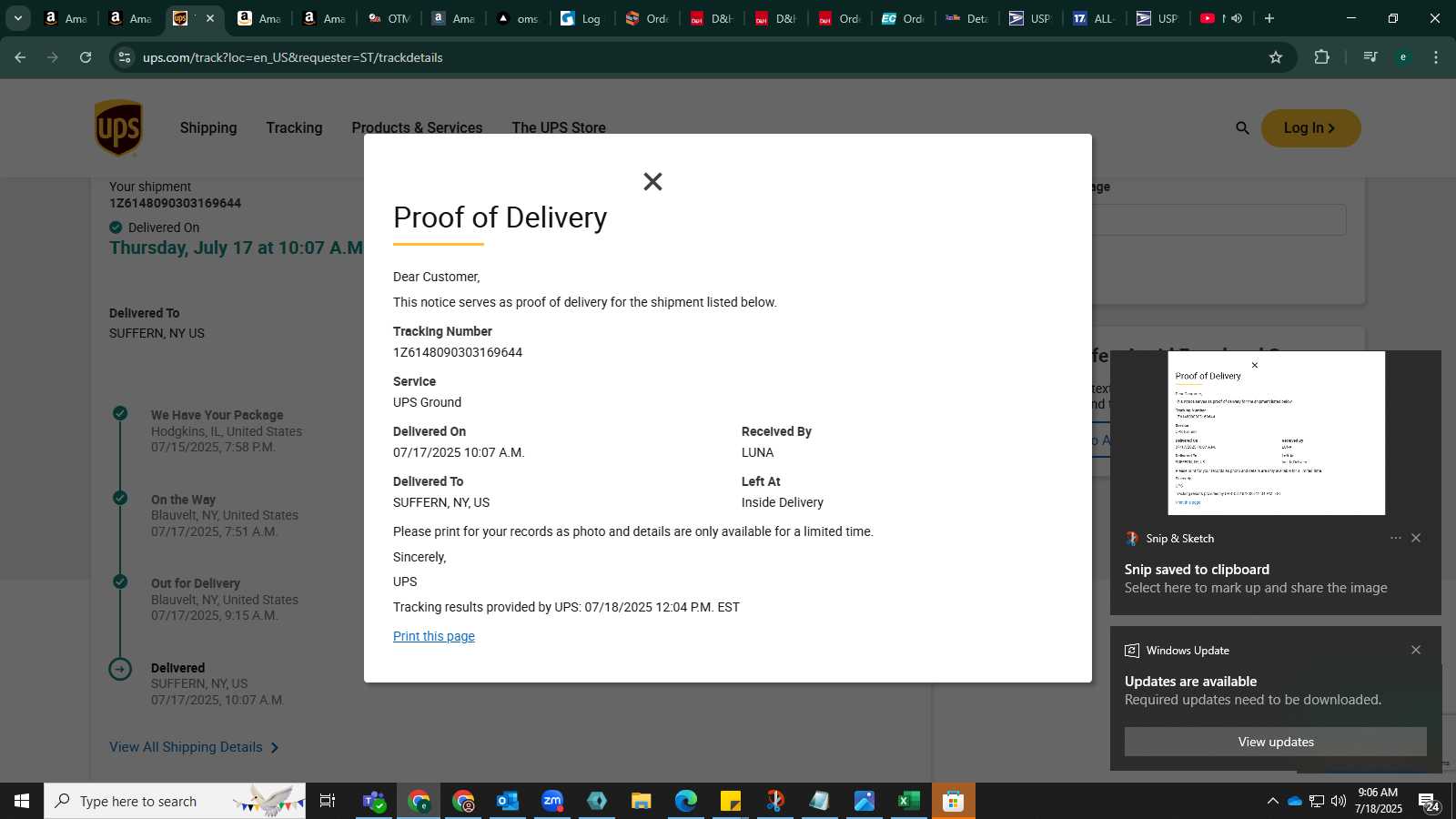Click the Inside Delivery text
The width and height of the screenshot is (1456, 819).
pos(783,502)
